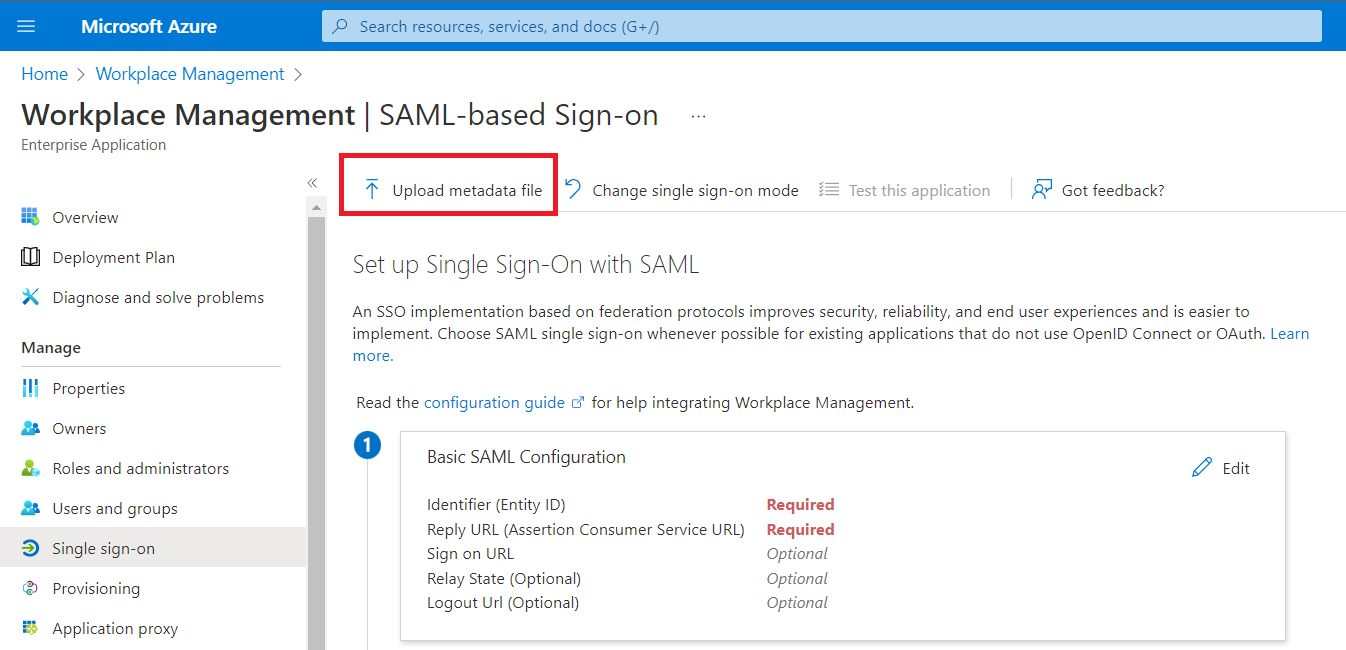Click the Application proxy icon
The width and height of the screenshot is (1346, 650).
pos(30,628)
